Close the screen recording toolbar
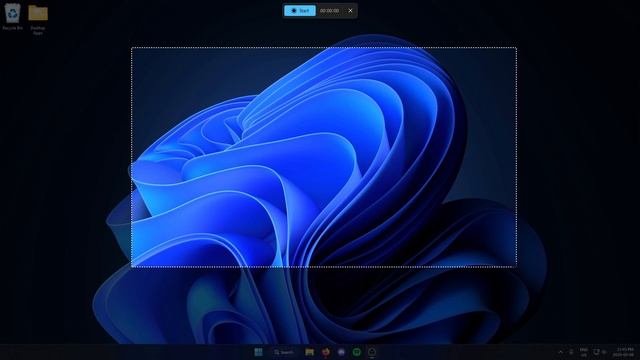The image size is (640, 360). click(x=350, y=11)
